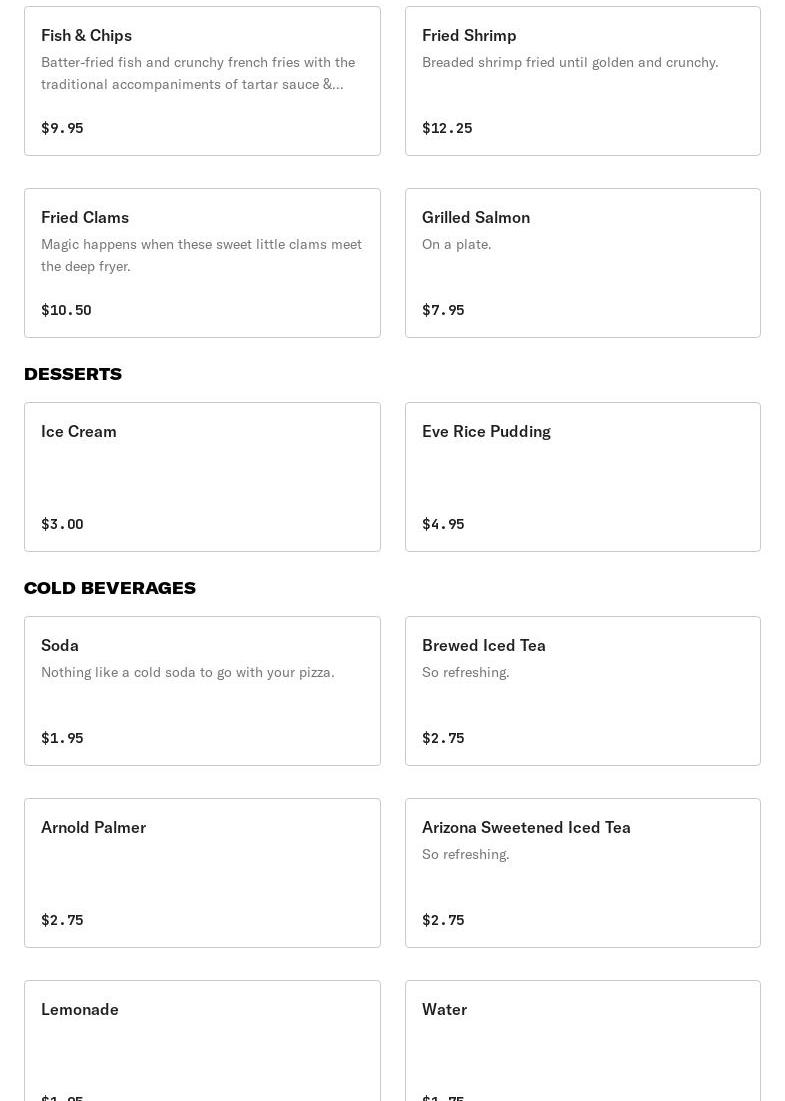The width and height of the screenshot is (785, 1101).
Task: Open Eve Rice Pudding item
Action: coord(582,477)
